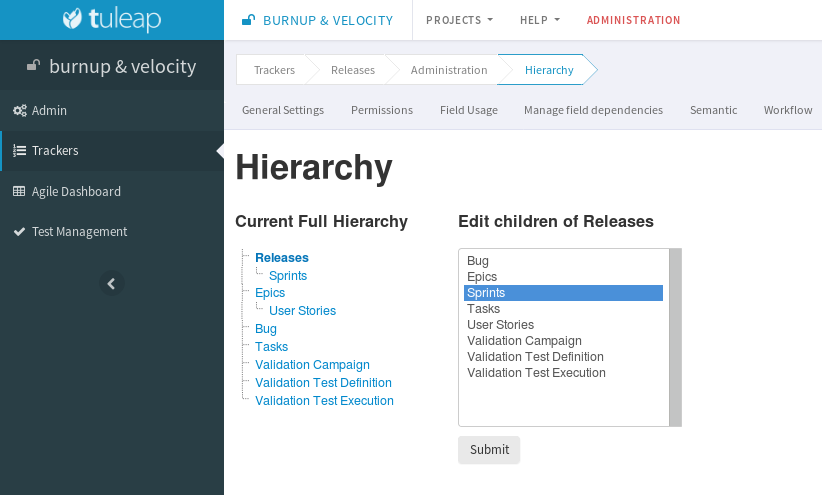
Task: Open Test Management in the sidebar
Action: (112, 231)
